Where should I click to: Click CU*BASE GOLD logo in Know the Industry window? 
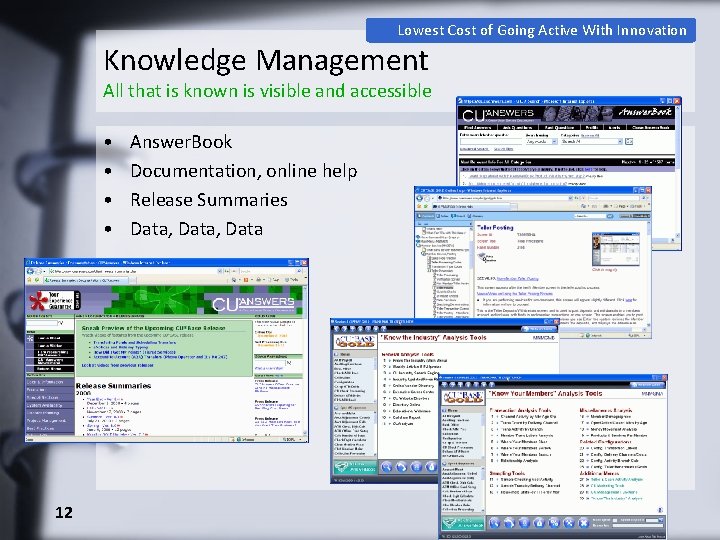[353, 341]
